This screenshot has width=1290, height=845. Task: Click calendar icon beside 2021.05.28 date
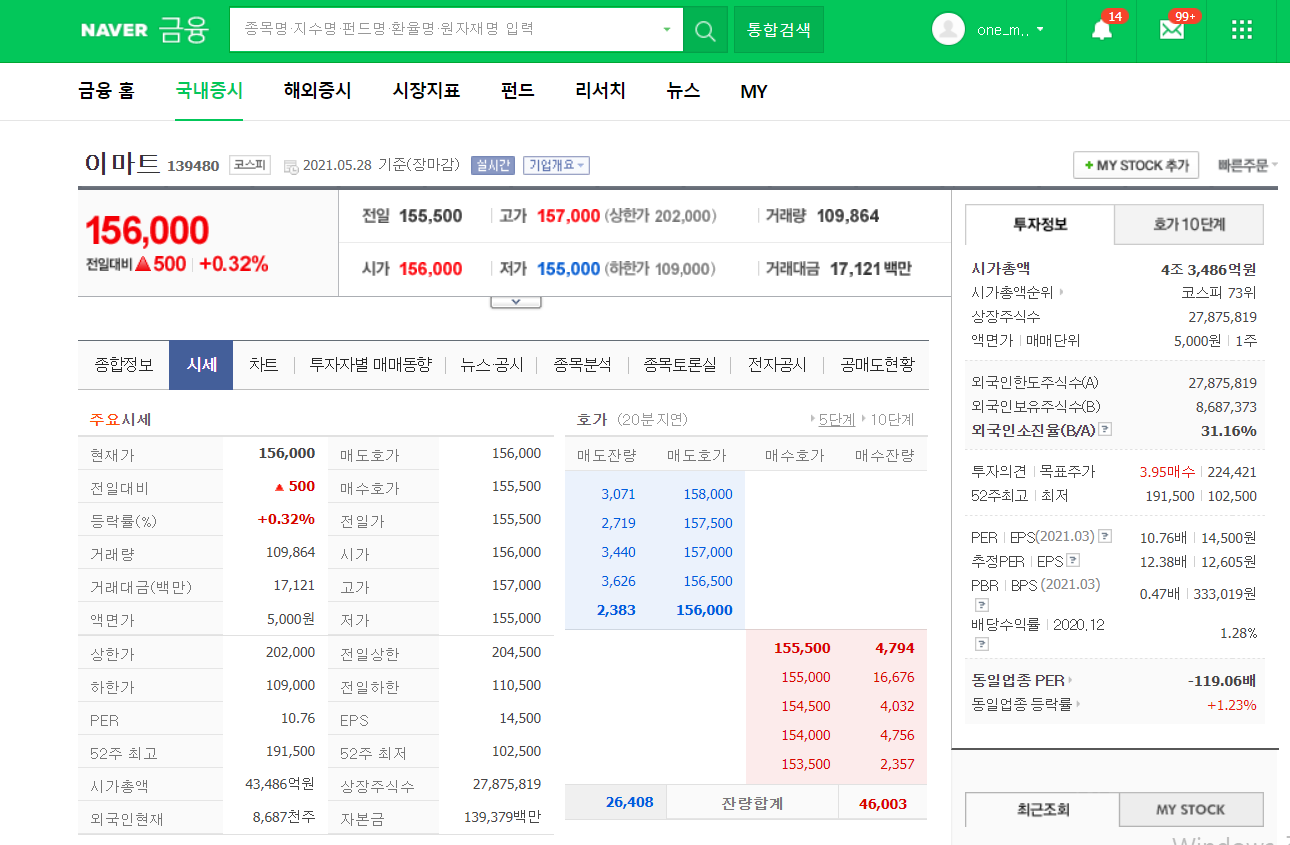pyautogui.click(x=291, y=166)
